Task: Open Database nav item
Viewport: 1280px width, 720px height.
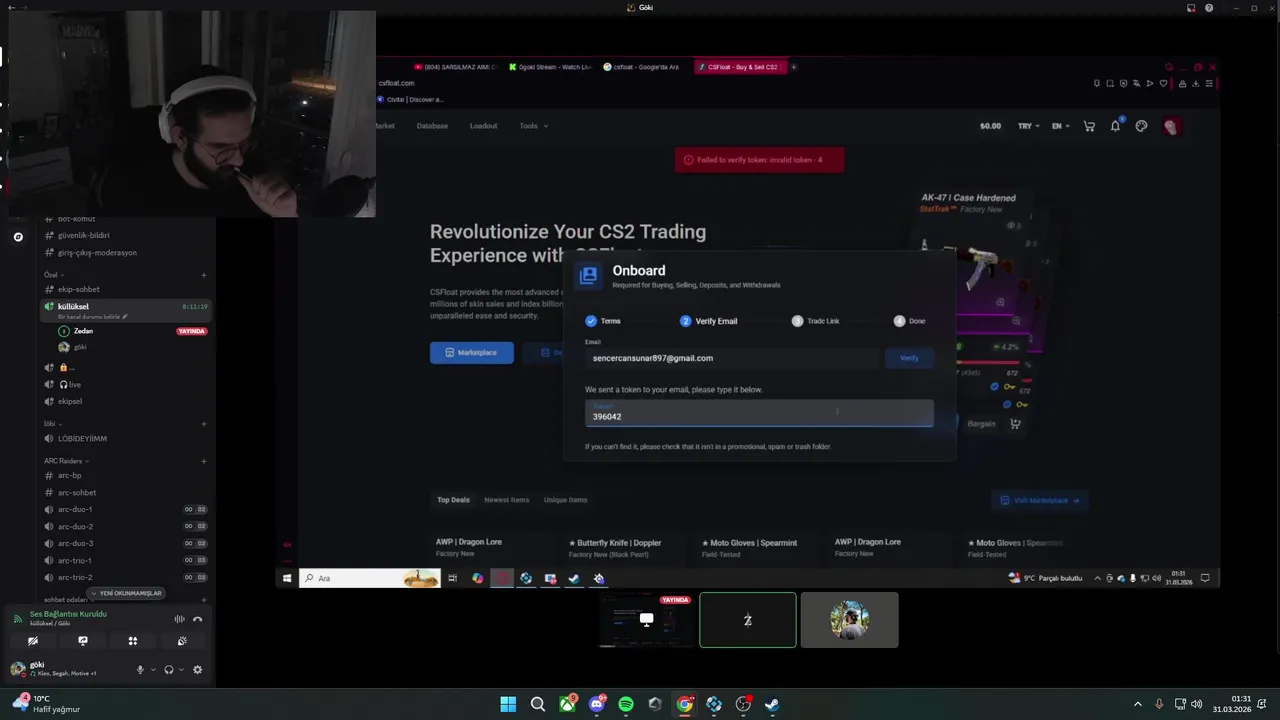Action: 432,126
